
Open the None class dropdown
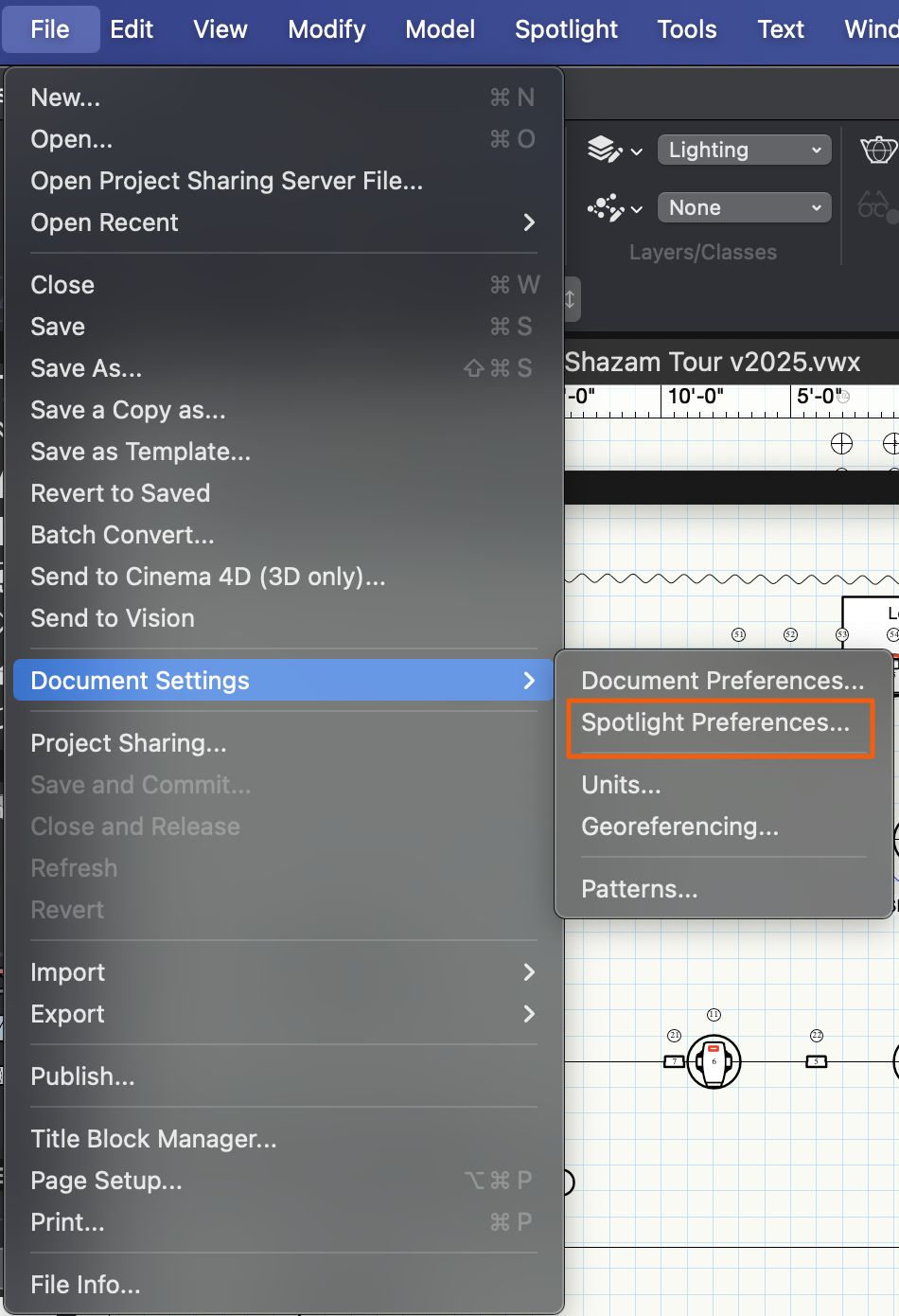744,207
